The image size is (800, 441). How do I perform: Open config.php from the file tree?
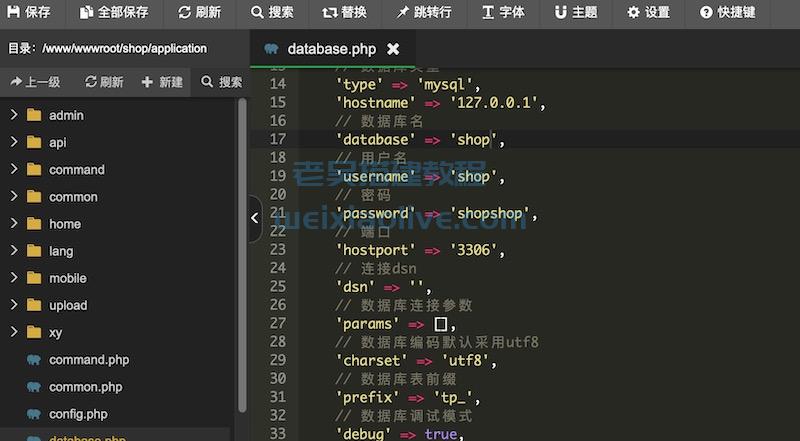78,414
